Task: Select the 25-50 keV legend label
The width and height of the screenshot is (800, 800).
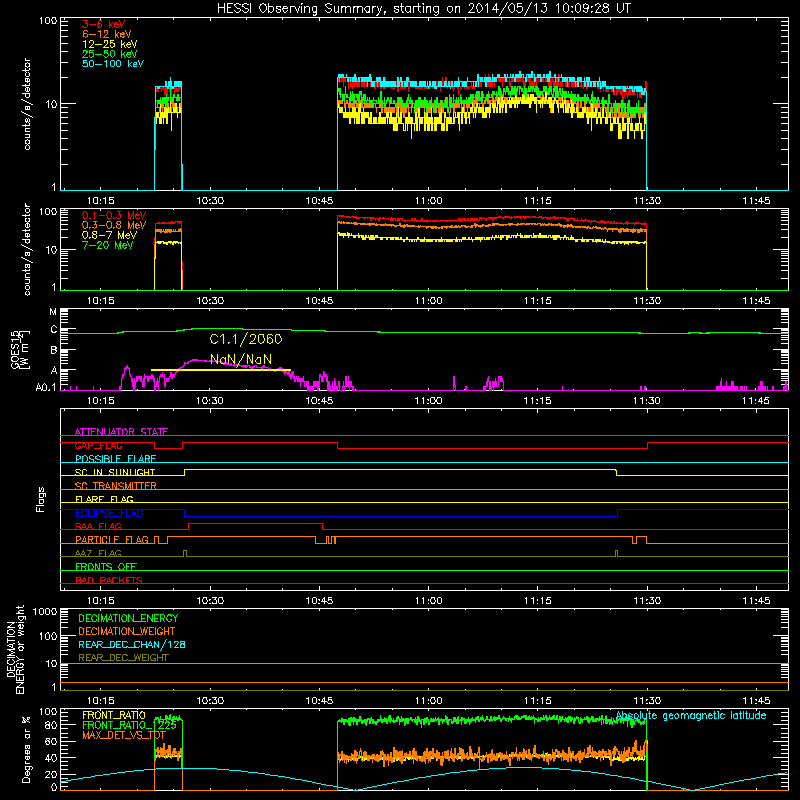Action: coord(109,54)
